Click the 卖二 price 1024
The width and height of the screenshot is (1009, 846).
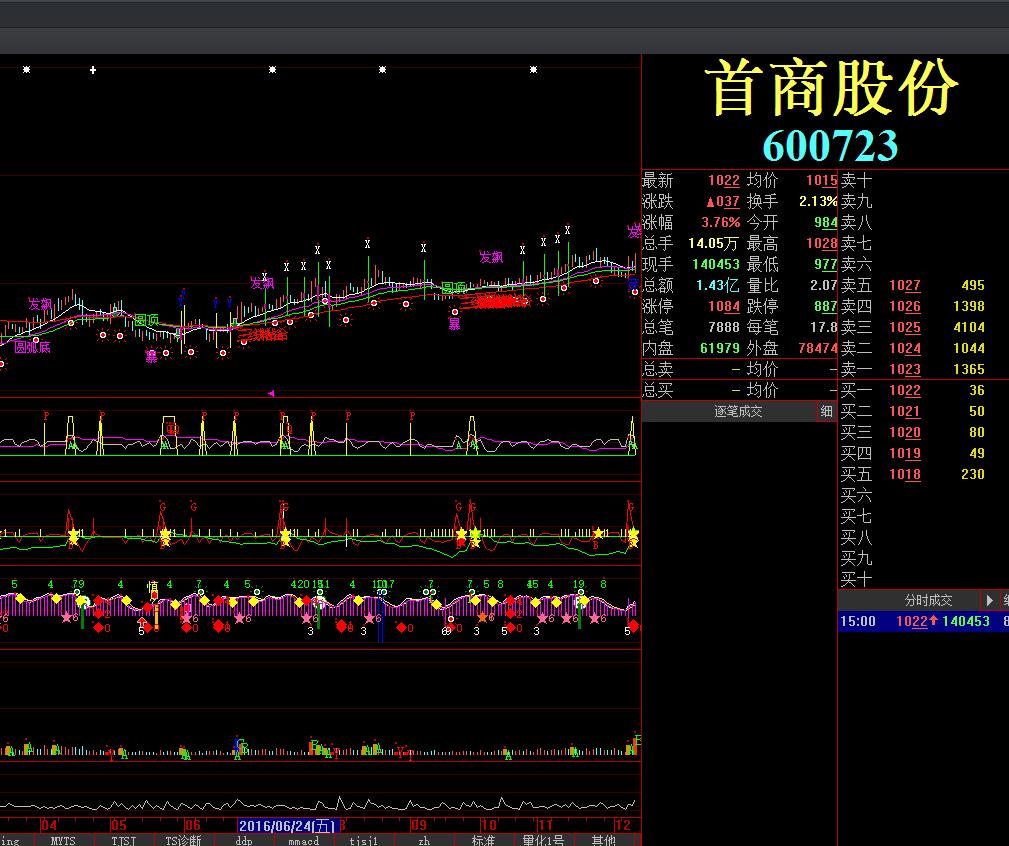[905, 349]
